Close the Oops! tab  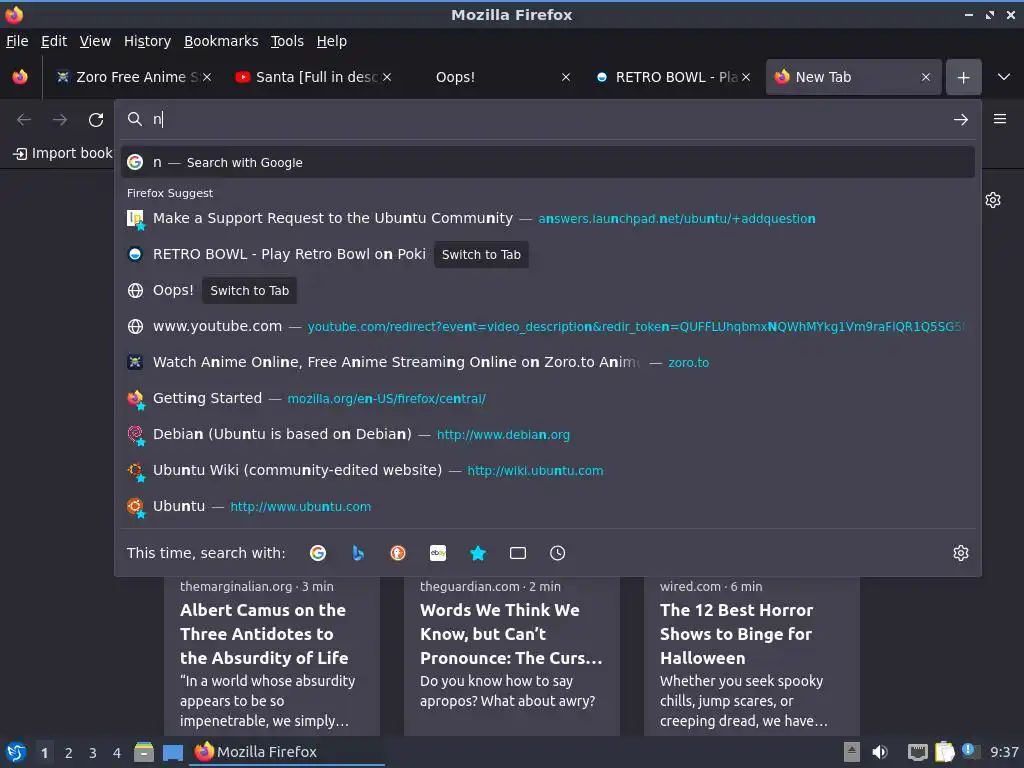[x=566, y=77]
